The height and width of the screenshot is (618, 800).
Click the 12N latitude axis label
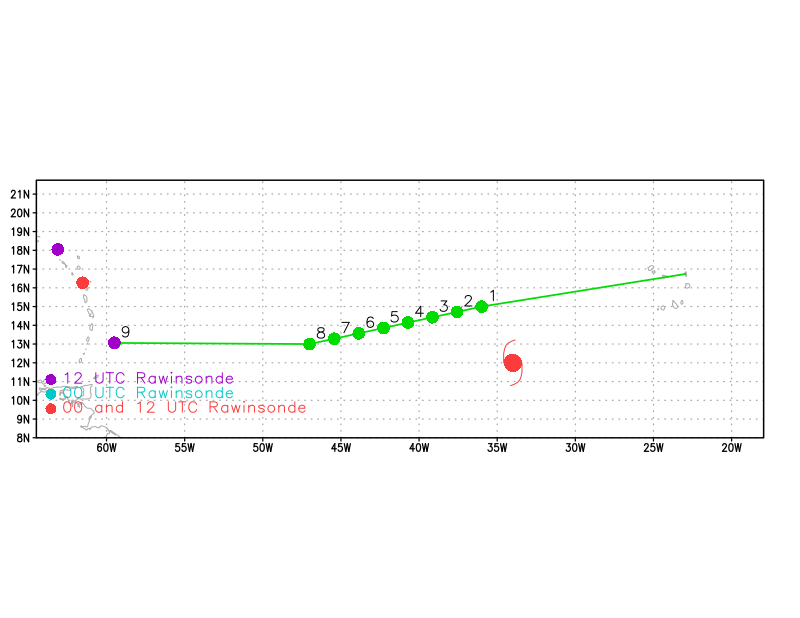20,363
